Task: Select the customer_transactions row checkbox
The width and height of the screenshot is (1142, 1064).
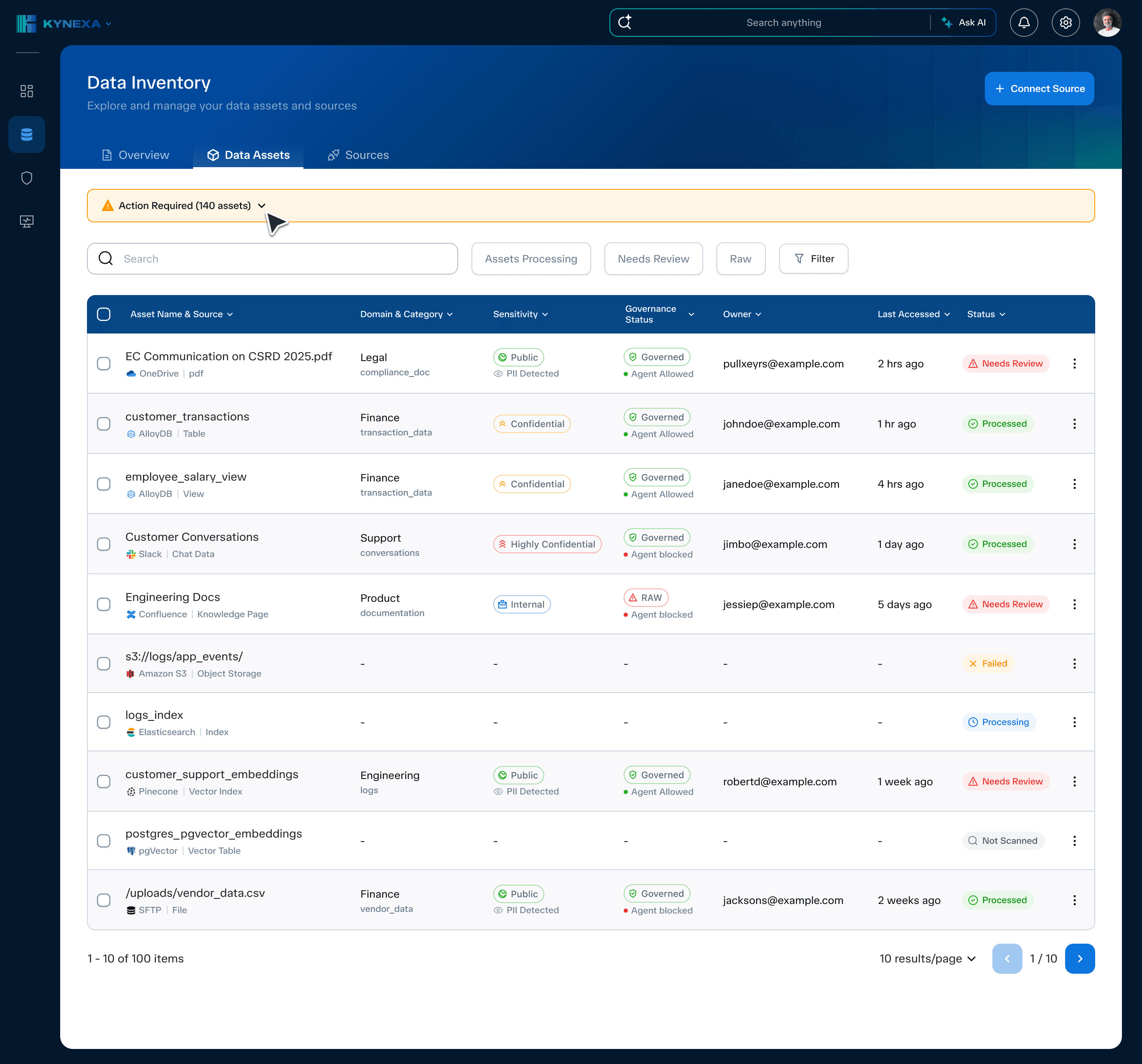Action: pos(103,424)
